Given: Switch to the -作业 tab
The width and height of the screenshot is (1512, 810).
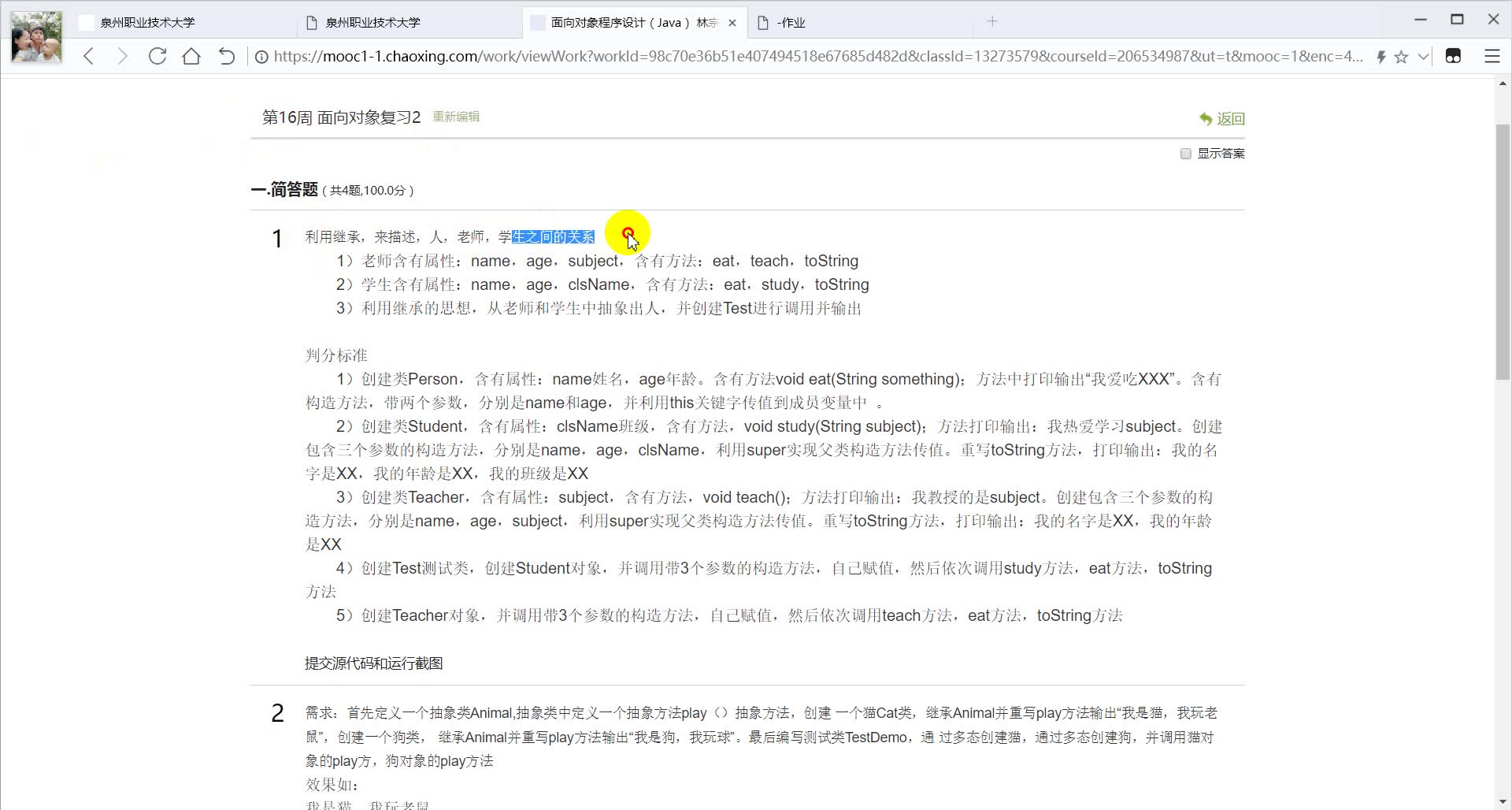Looking at the screenshot, I should 790,22.
